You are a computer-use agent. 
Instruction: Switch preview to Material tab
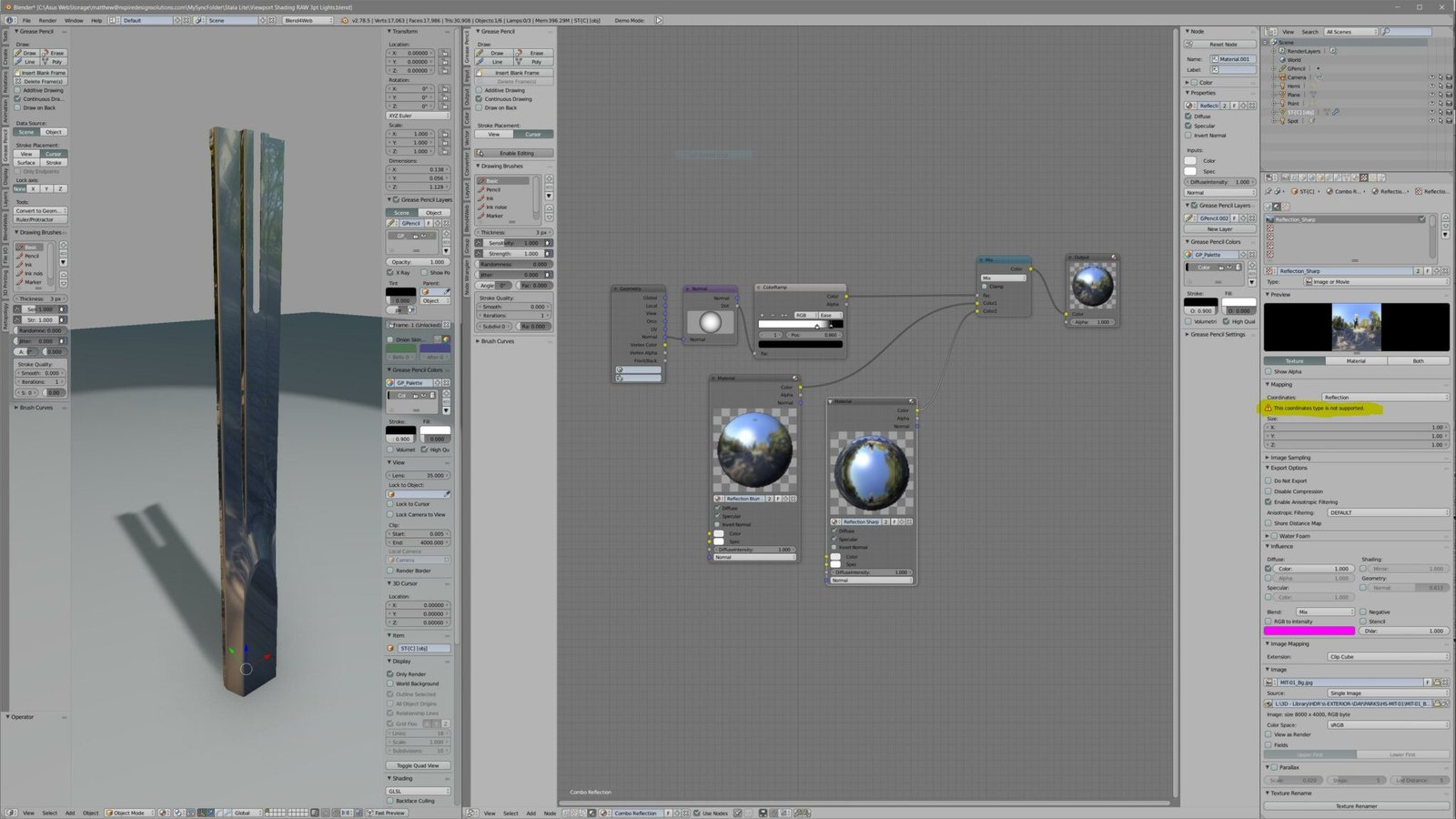(1356, 361)
